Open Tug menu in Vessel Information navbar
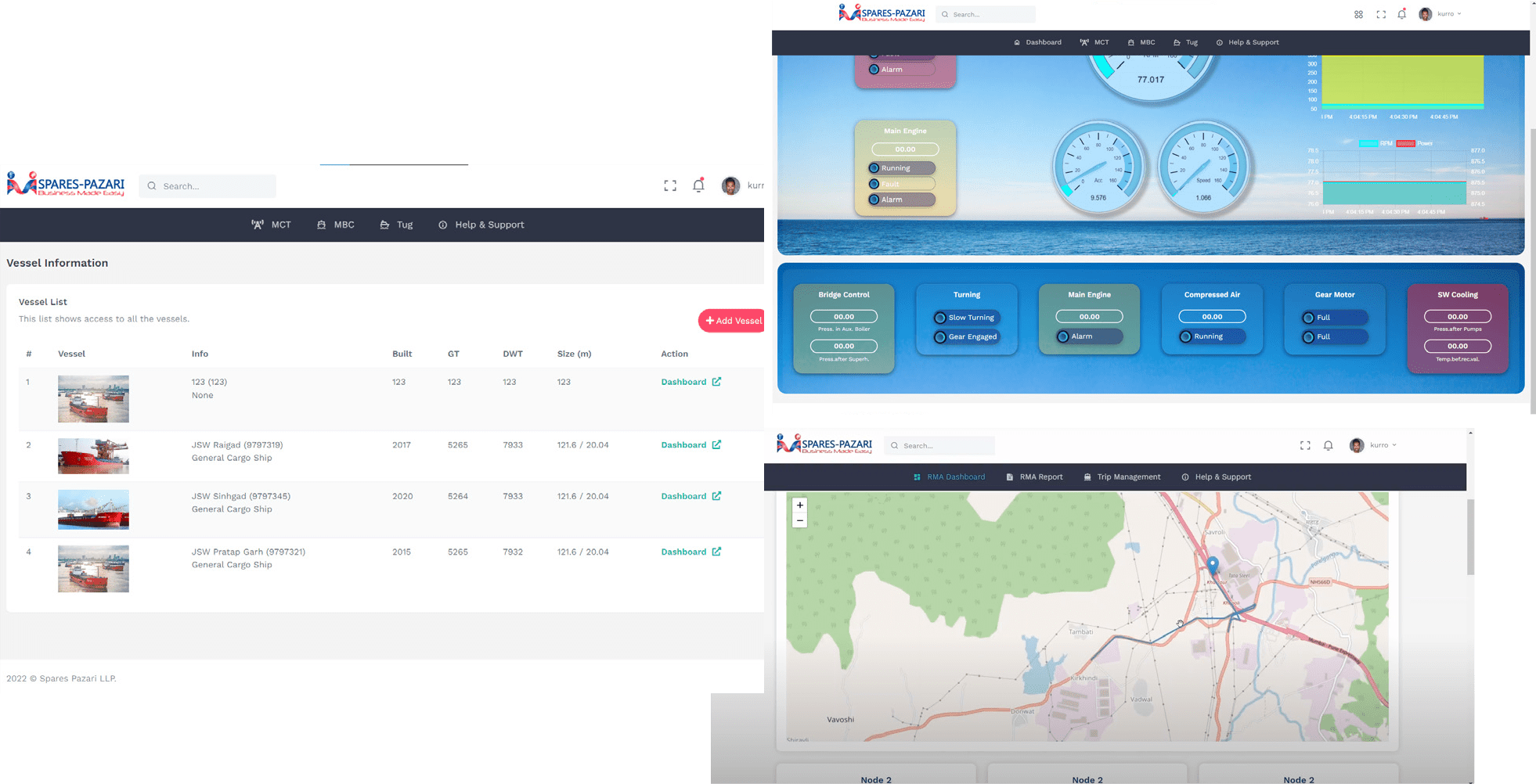This screenshot has width=1536, height=784. pyautogui.click(x=396, y=225)
